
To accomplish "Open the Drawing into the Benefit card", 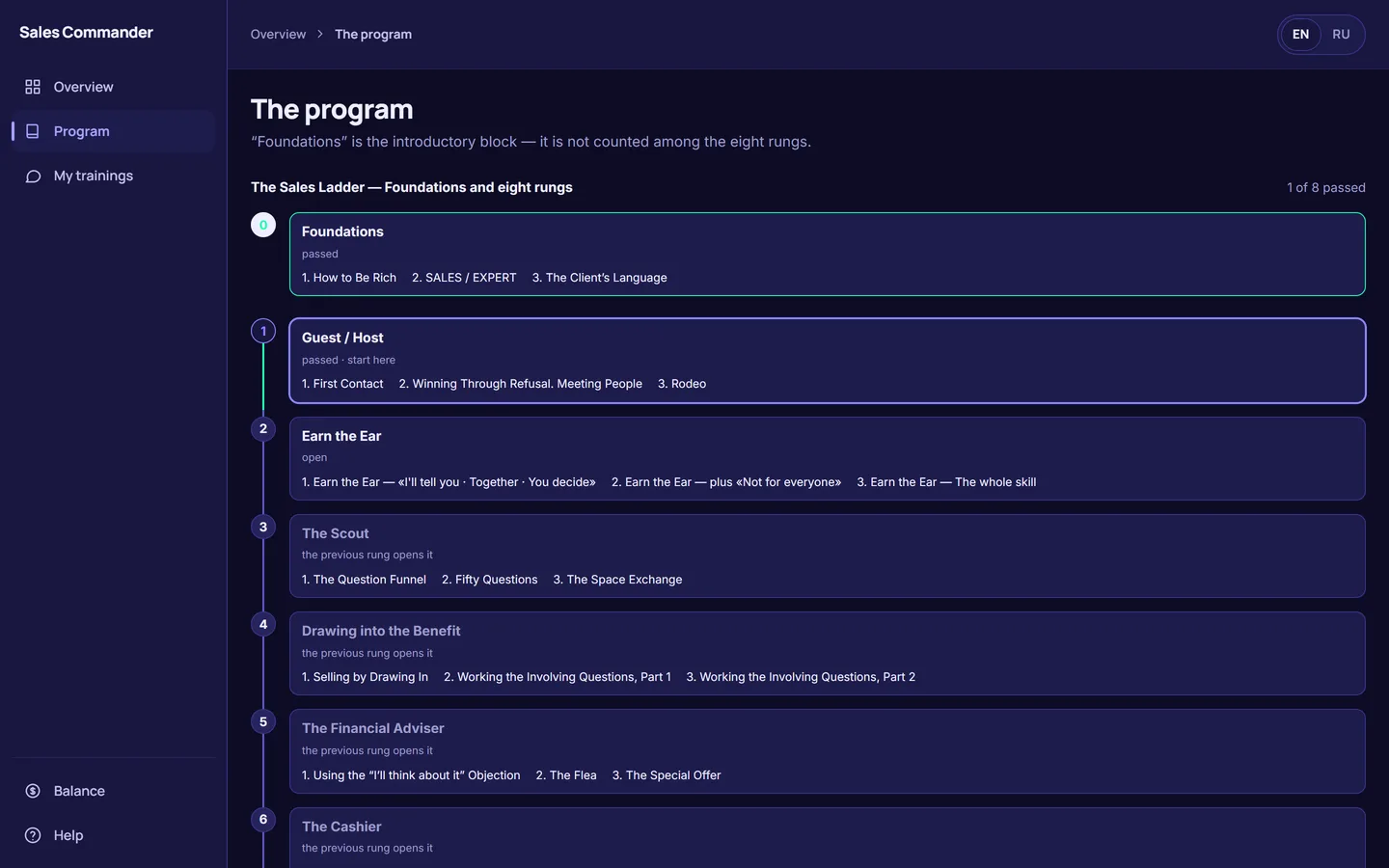I will click(827, 653).
